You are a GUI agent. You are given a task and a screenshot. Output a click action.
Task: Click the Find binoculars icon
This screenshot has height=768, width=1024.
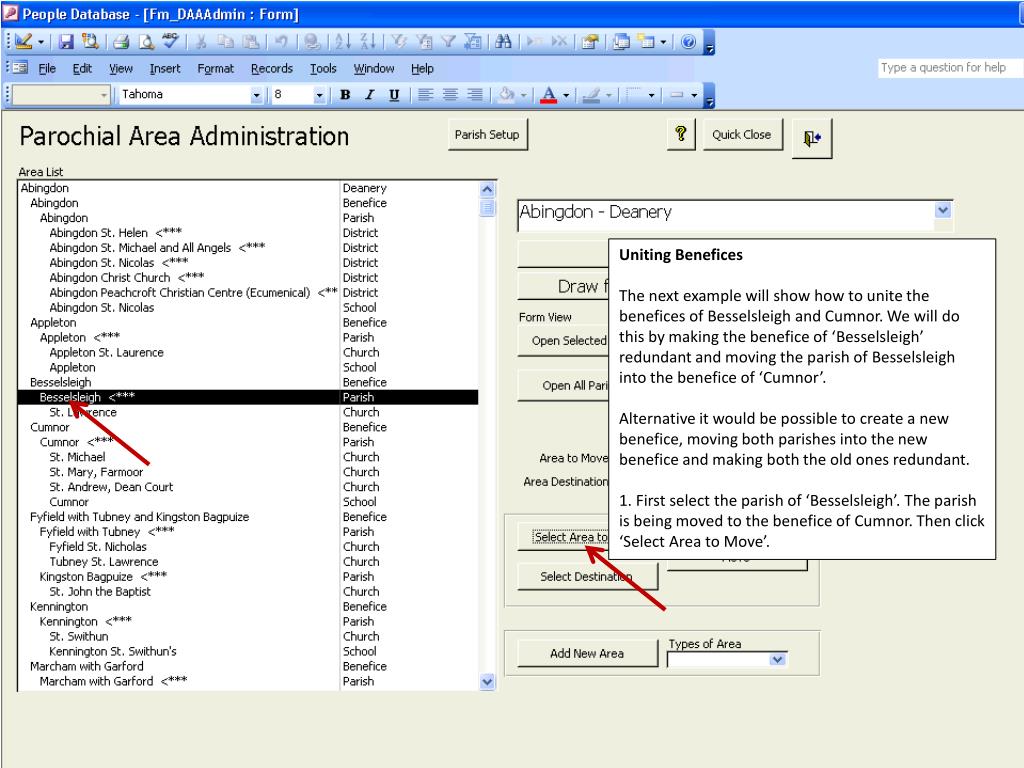pos(503,42)
